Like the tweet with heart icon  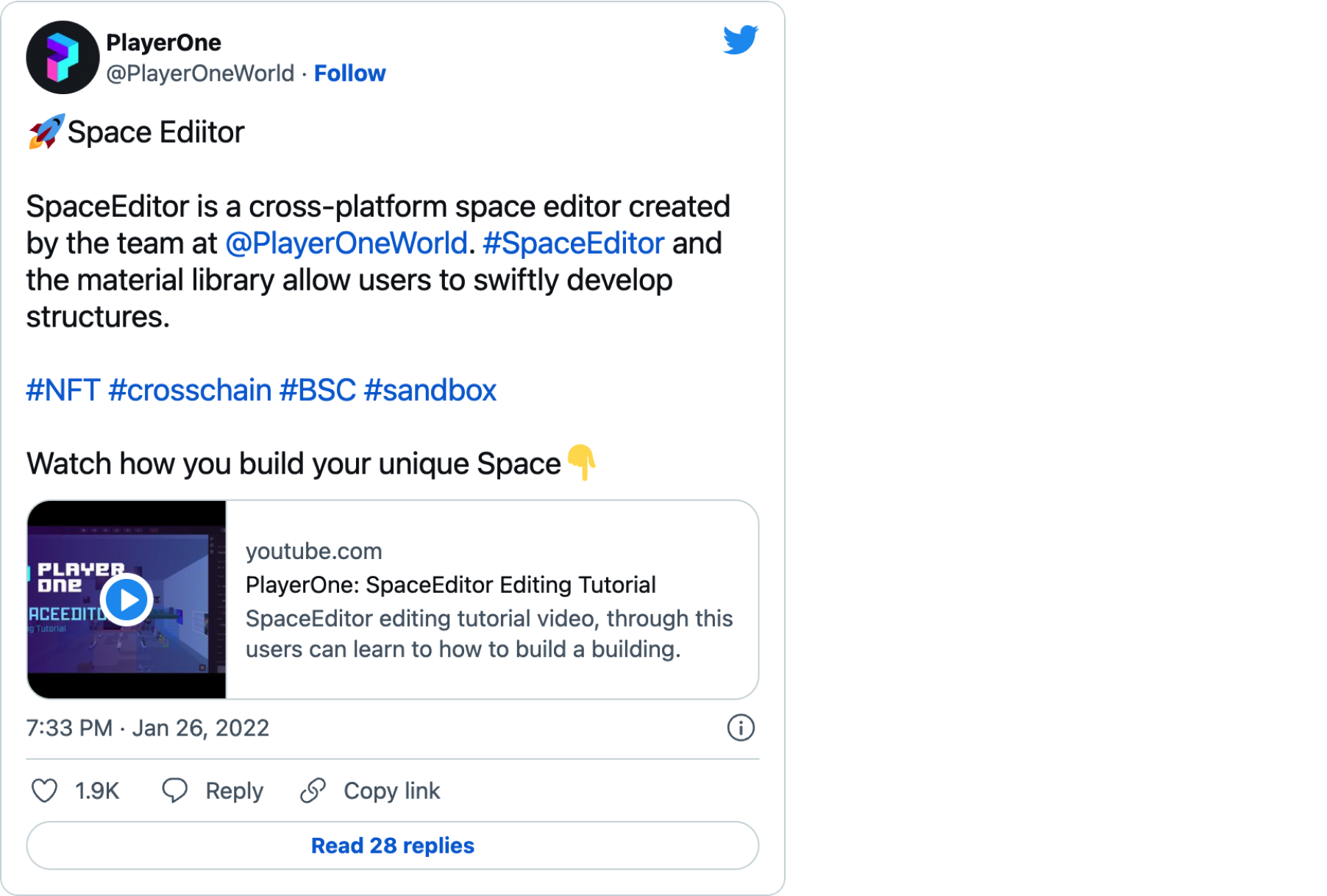pos(45,791)
